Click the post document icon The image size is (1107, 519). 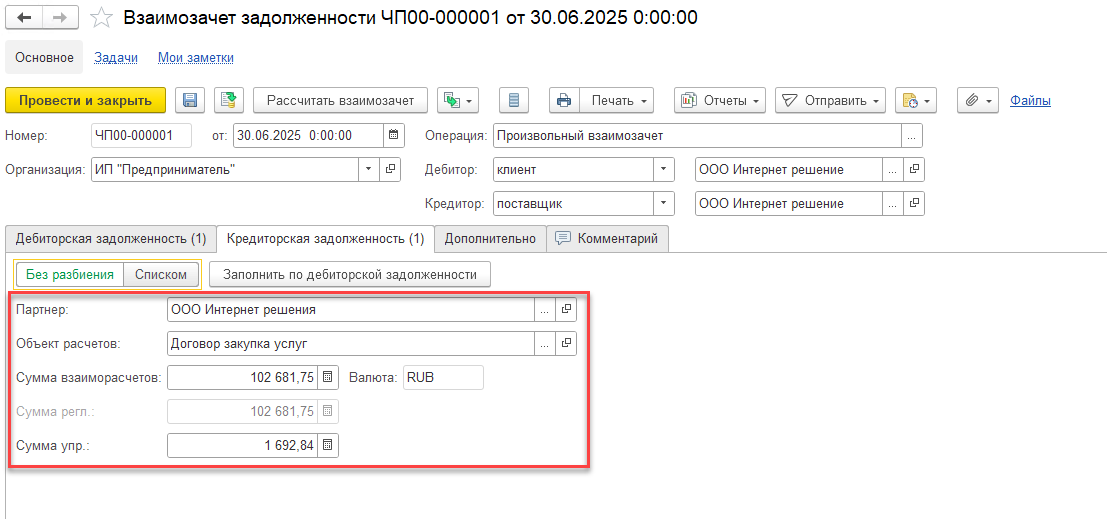229,100
